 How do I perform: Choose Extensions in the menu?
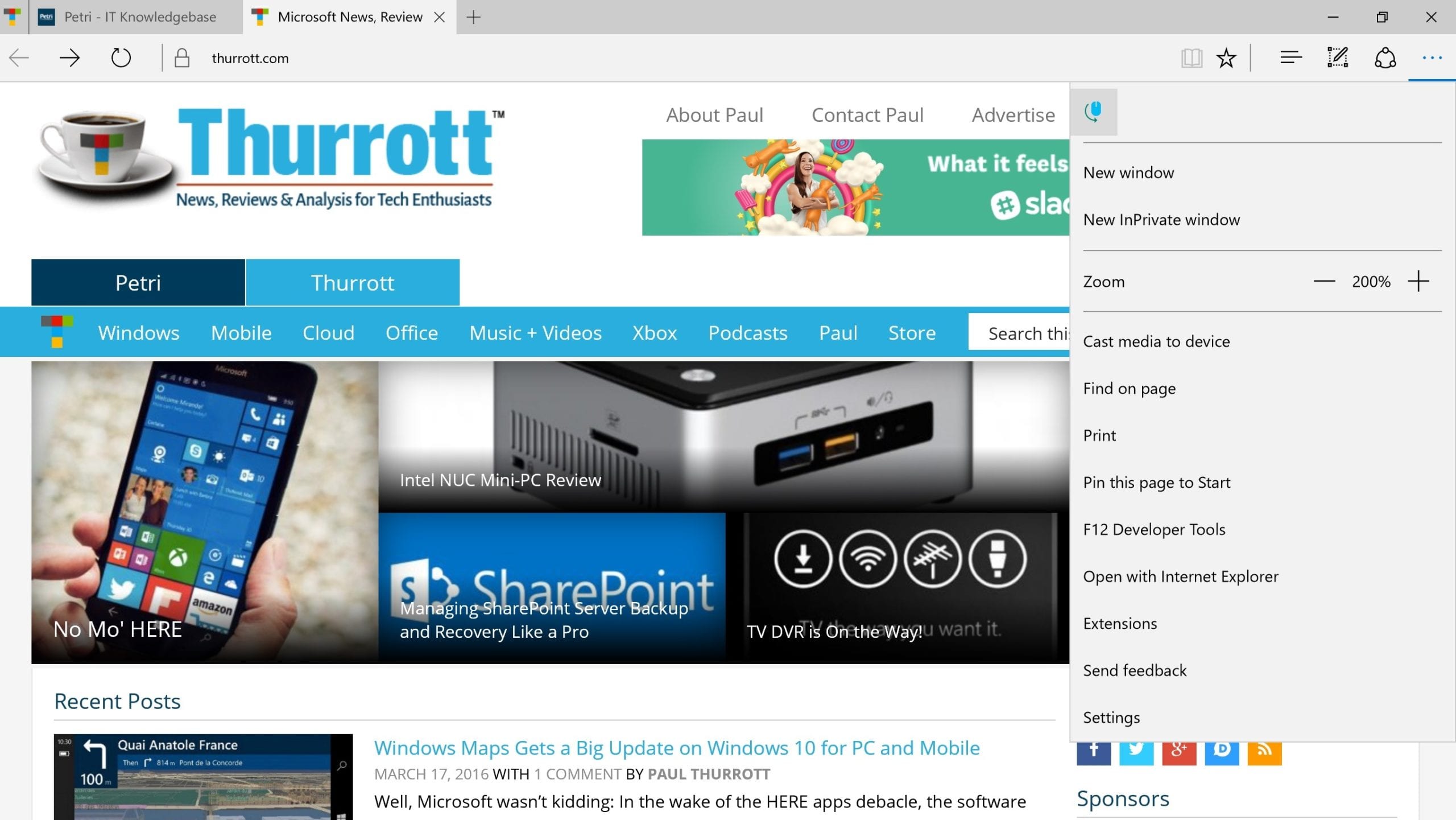tap(1120, 624)
